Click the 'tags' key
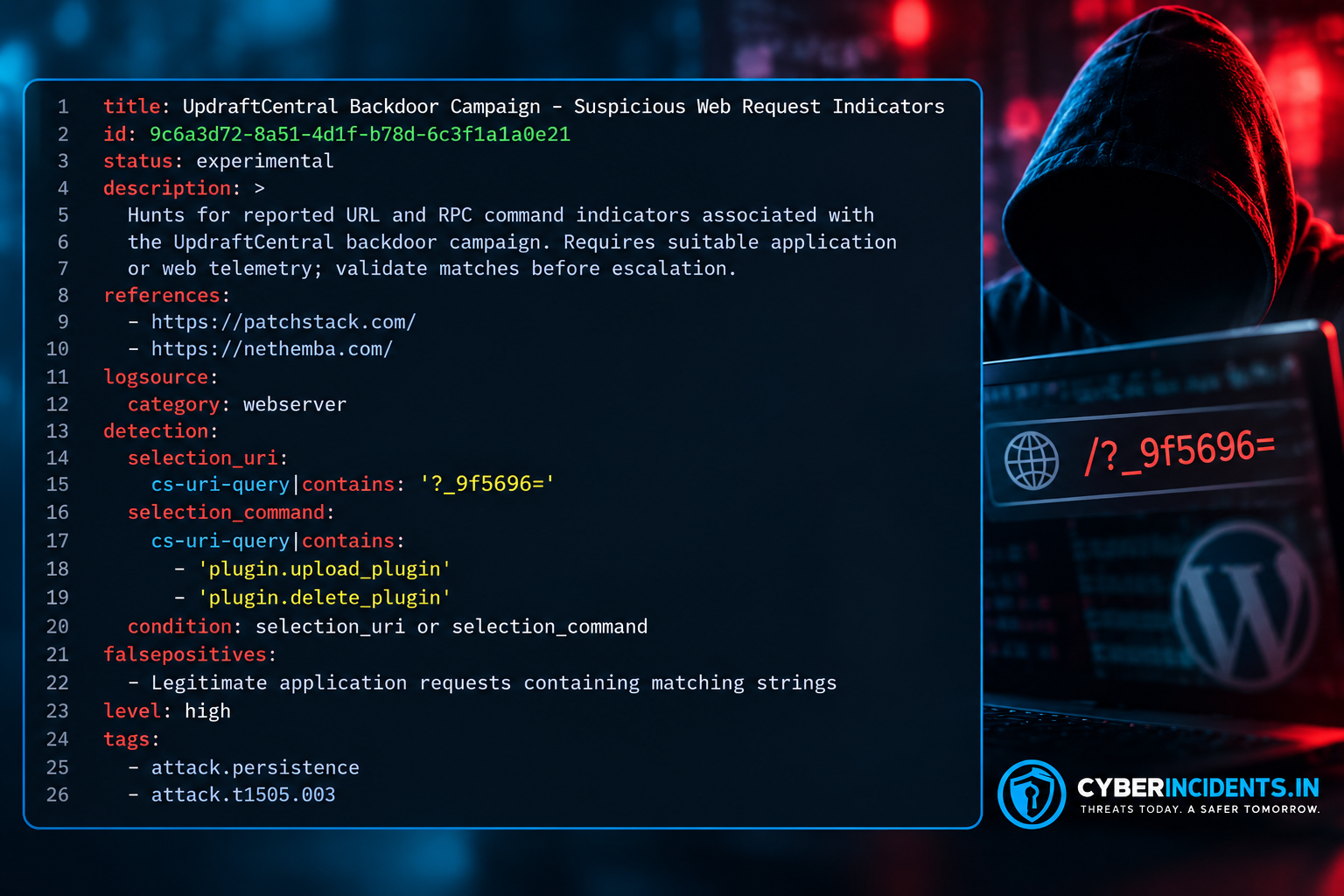 click(x=127, y=739)
